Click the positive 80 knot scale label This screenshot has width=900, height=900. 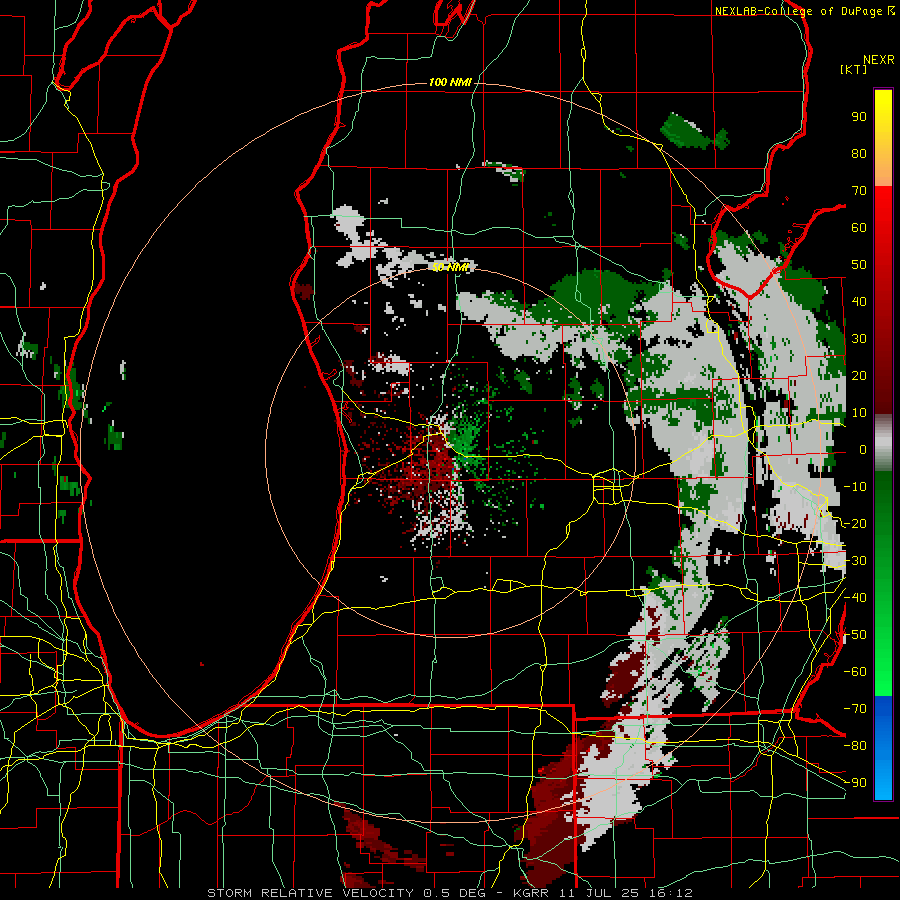[859, 154]
